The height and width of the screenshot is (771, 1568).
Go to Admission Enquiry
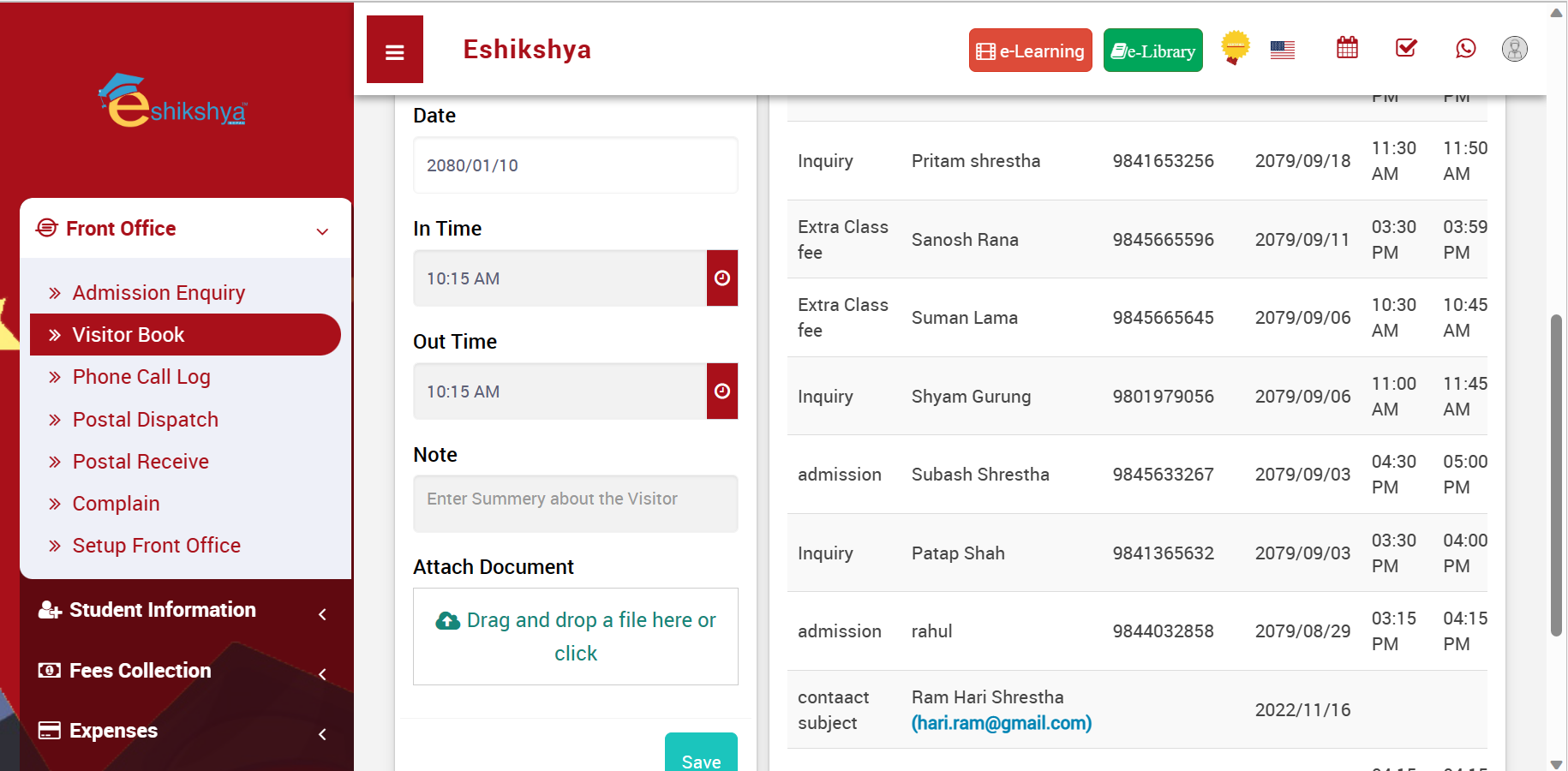[x=159, y=293]
